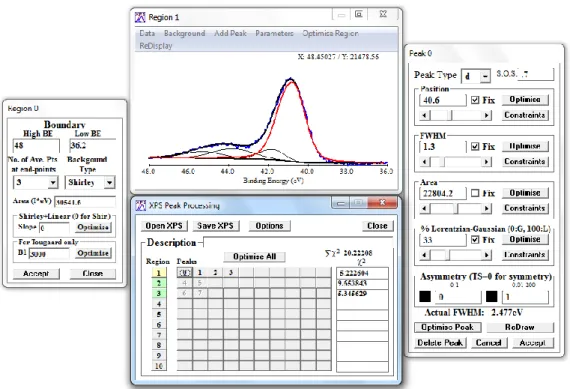Open the Background Type Shirley dropdown
Viewport: 570px width, 389px height.
[109, 182]
